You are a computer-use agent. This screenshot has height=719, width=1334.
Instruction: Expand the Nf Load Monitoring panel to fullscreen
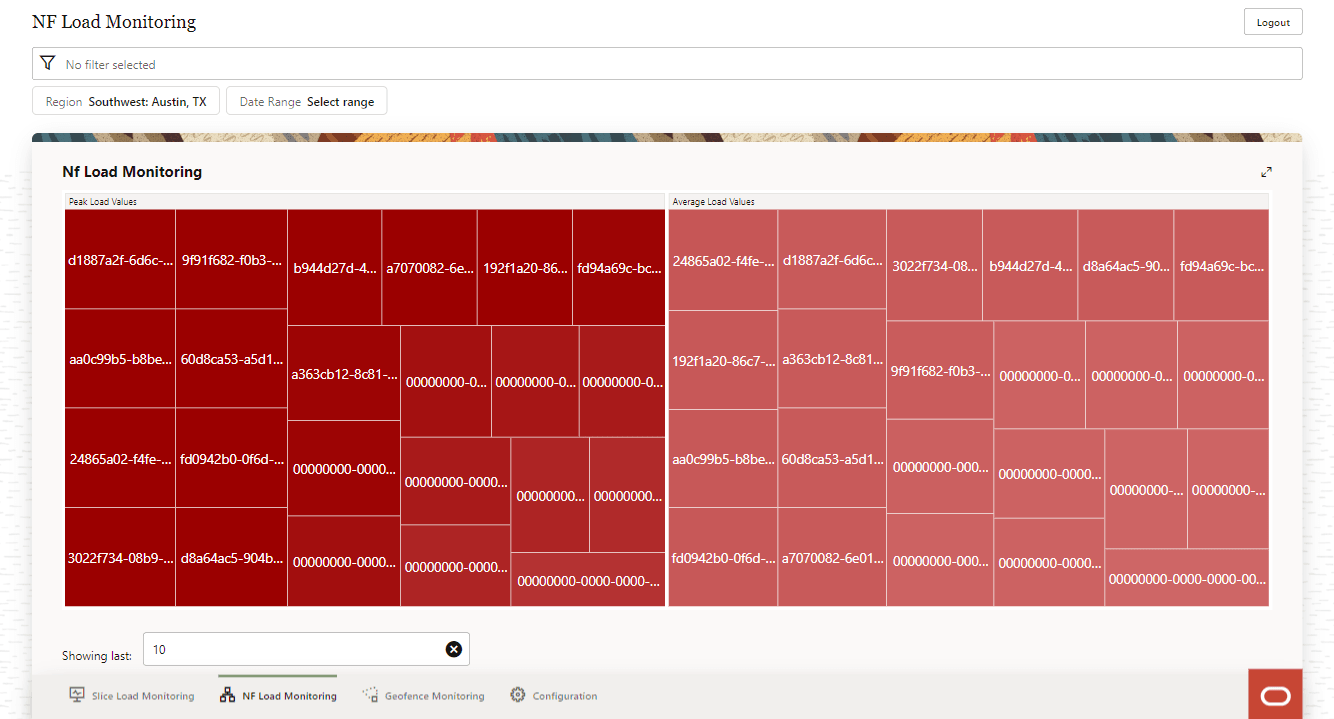tap(1266, 172)
